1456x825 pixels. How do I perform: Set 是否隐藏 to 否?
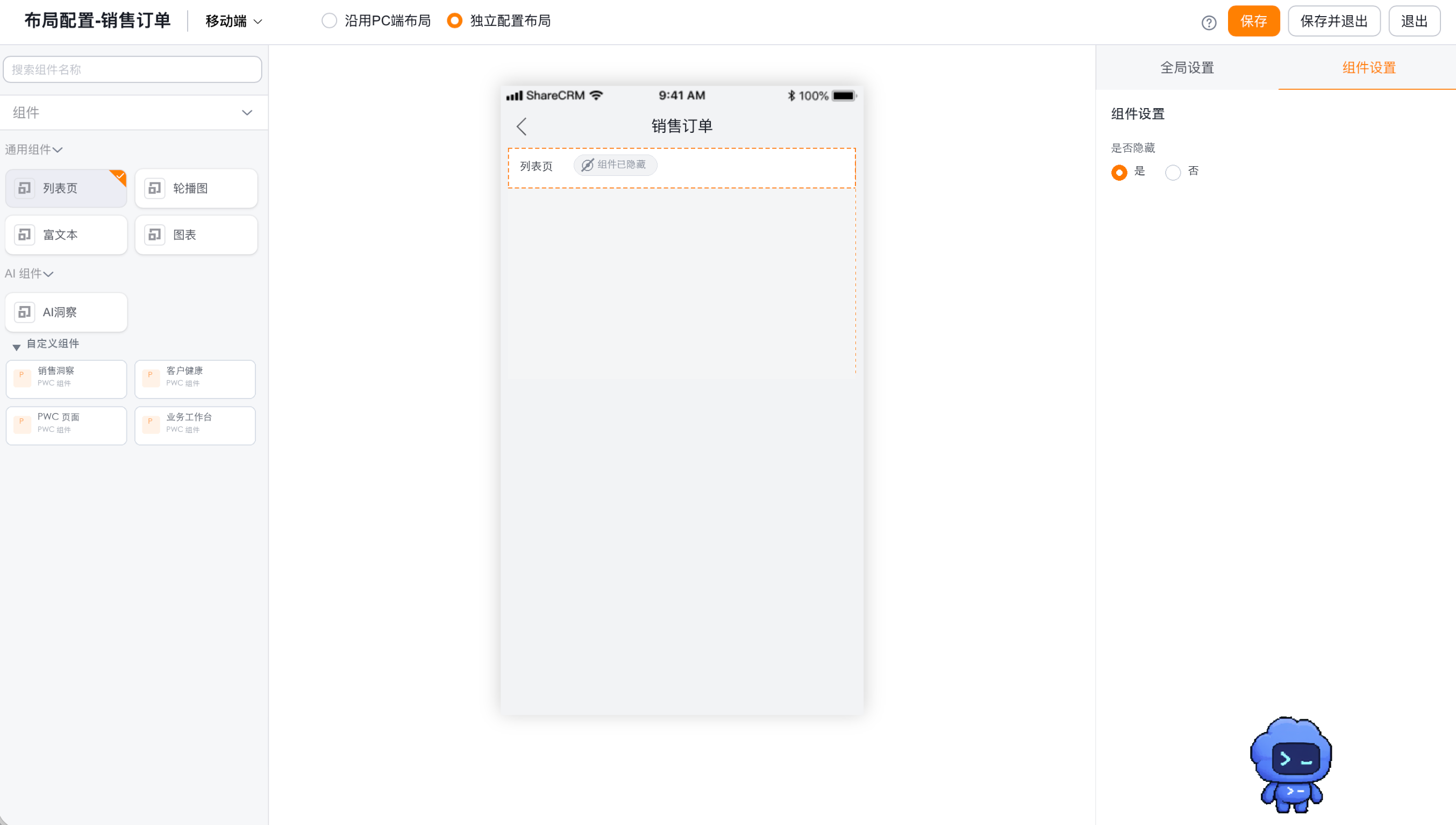(1181, 172)
